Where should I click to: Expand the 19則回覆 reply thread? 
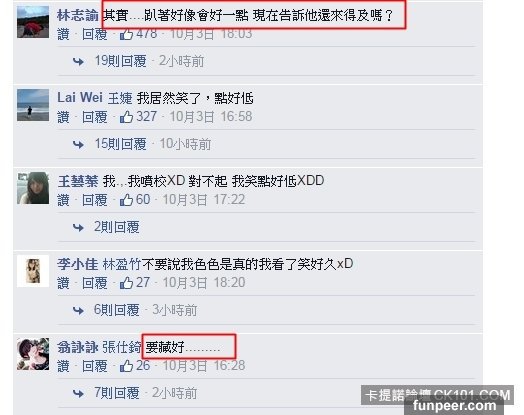121,61
